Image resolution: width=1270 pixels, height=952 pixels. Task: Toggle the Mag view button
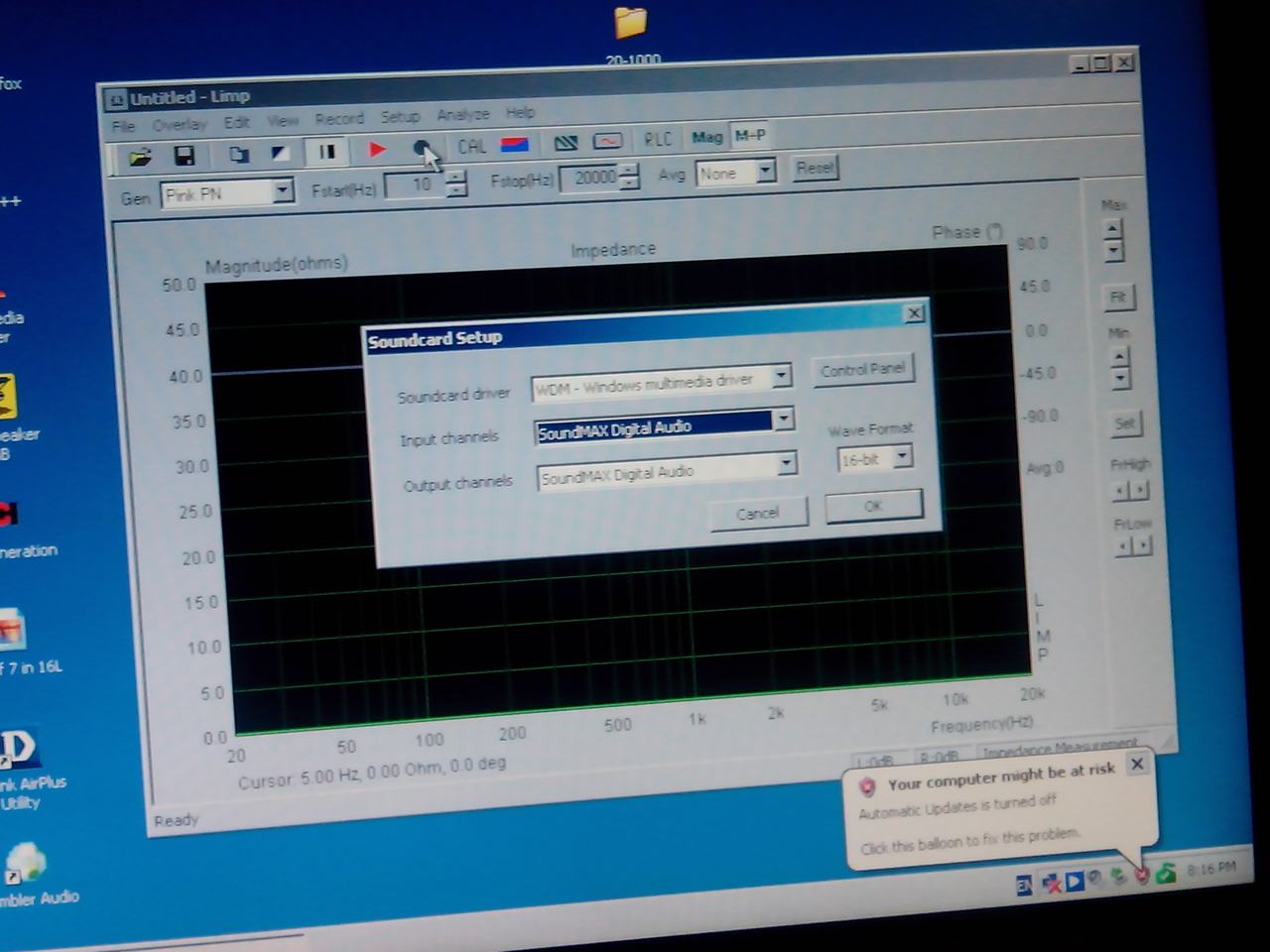coord(707,138)
